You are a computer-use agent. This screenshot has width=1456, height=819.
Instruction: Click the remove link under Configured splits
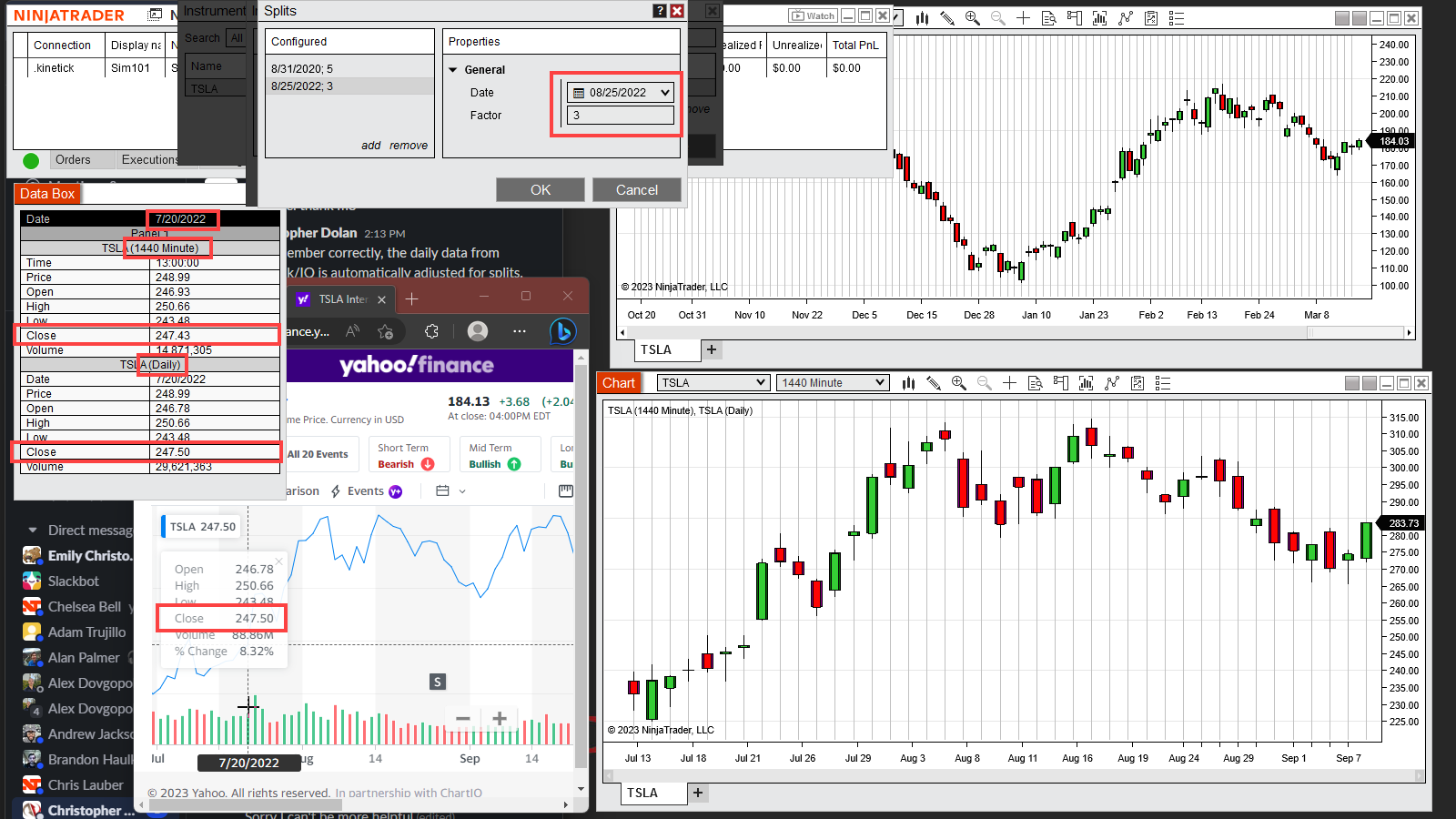pos(409,146)
